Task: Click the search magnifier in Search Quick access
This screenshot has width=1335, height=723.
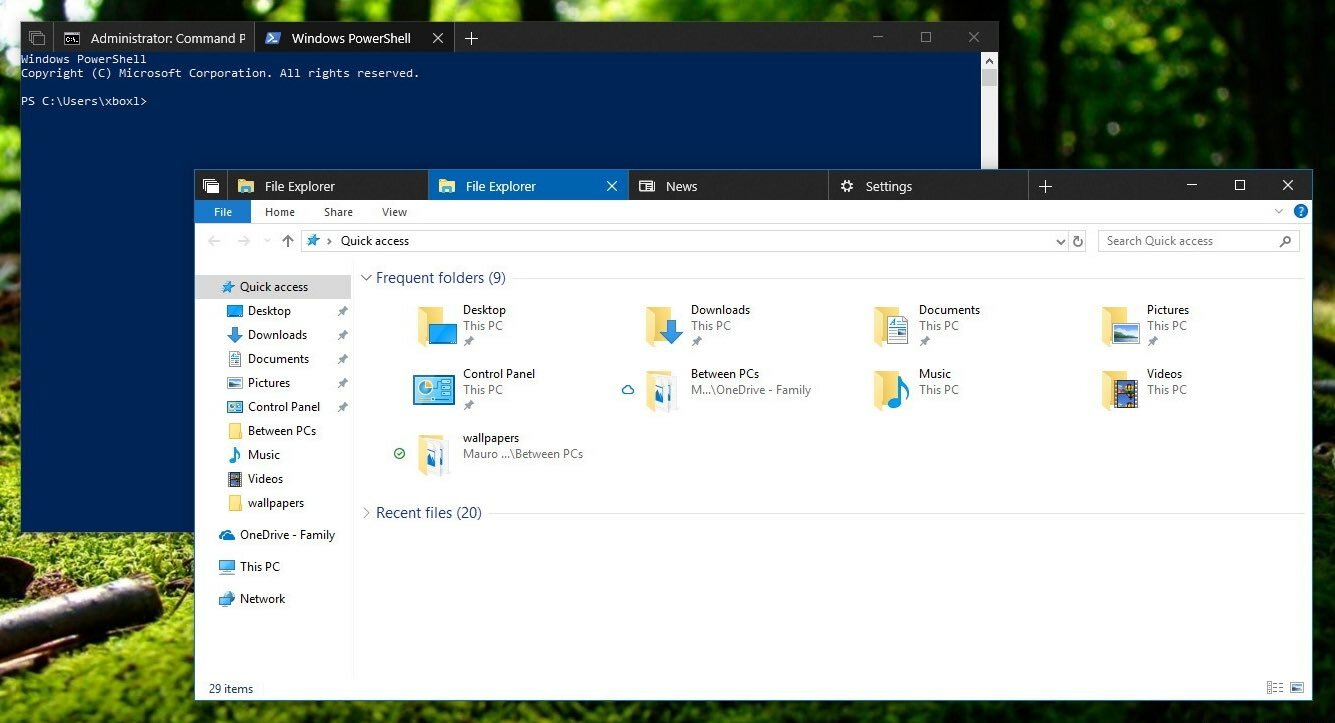Action: click(x=1286, y=241)
